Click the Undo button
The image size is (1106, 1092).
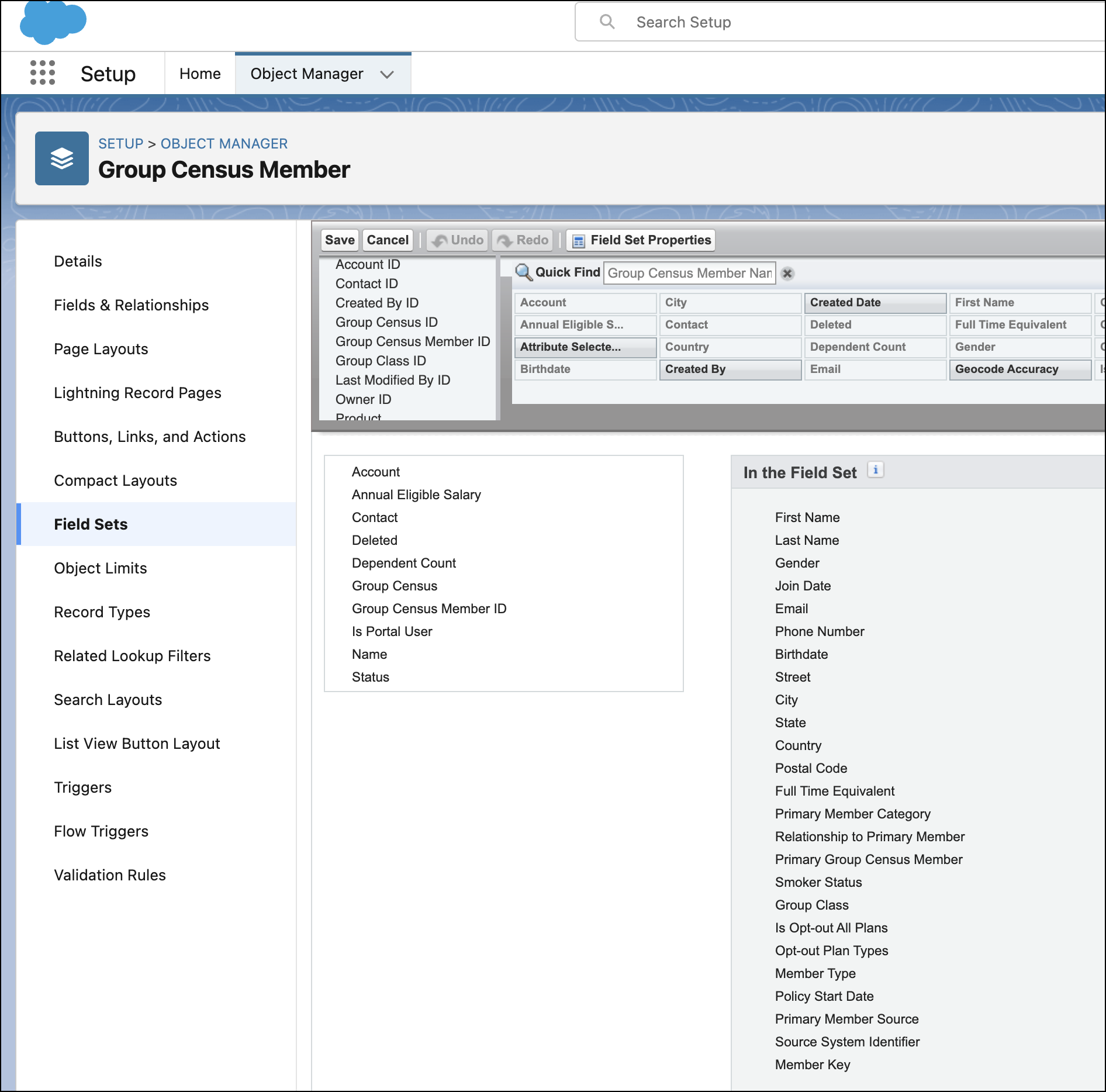(x=457, y=240)
